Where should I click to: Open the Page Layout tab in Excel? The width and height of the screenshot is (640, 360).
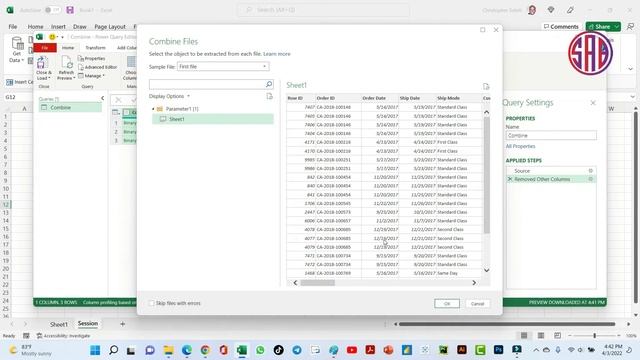point(110,27)
